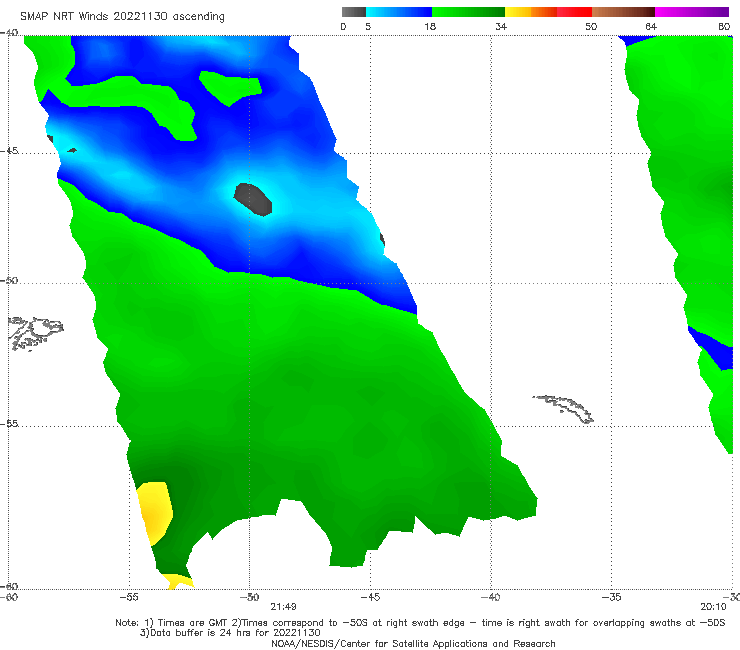Select the magenta-purple segment of the color bar
Screen dimensions: 740x650
tap(692, 12)
